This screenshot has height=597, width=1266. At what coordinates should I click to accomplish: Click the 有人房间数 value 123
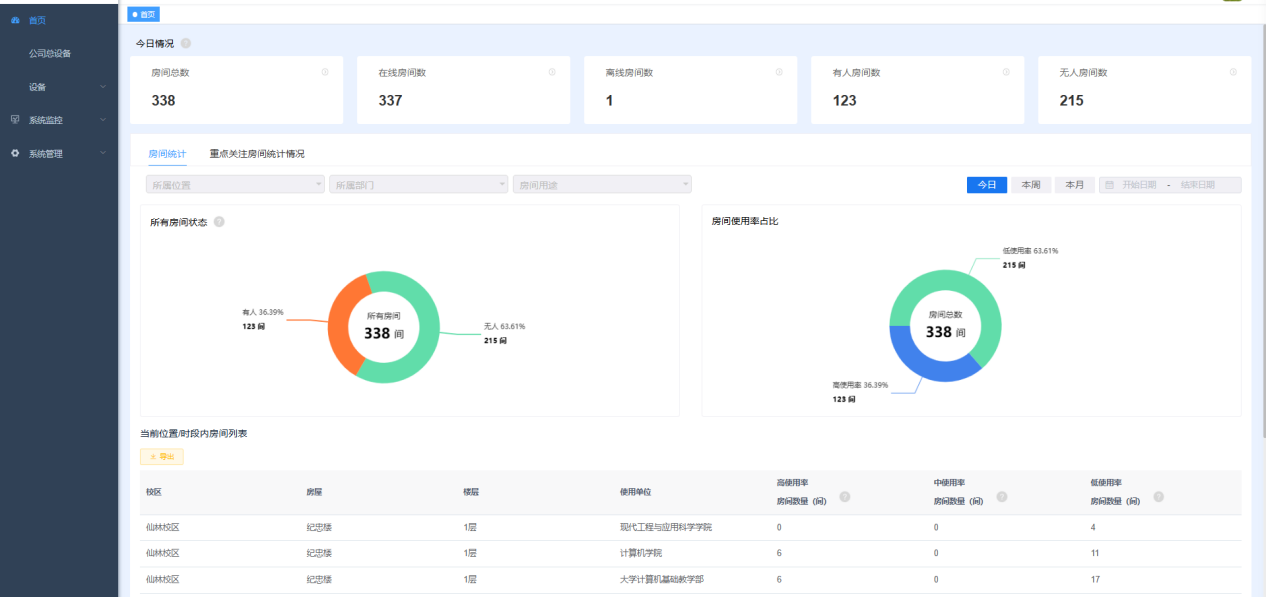click(x=845, y=101)
